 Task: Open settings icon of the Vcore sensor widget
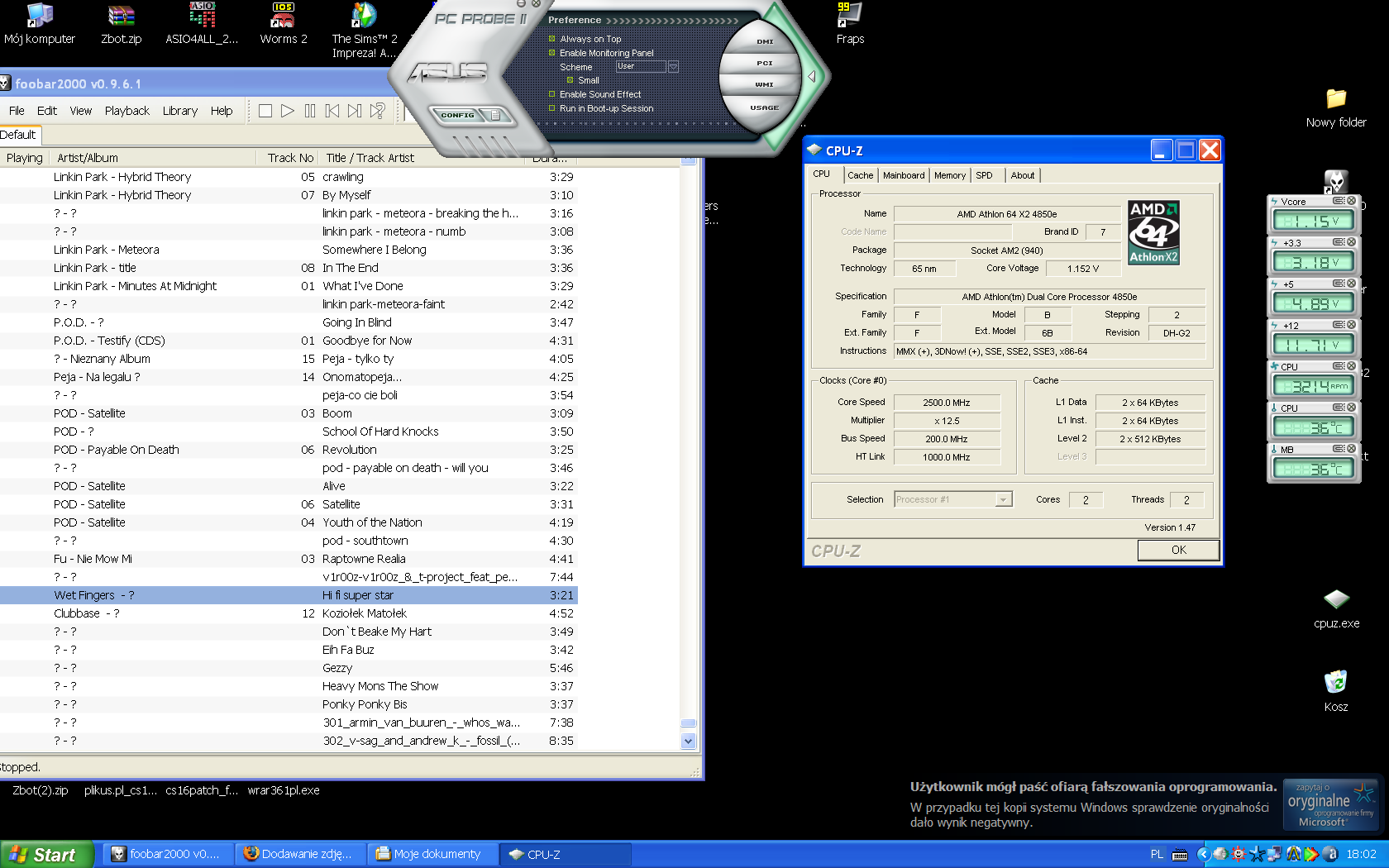coord(1339,201)
